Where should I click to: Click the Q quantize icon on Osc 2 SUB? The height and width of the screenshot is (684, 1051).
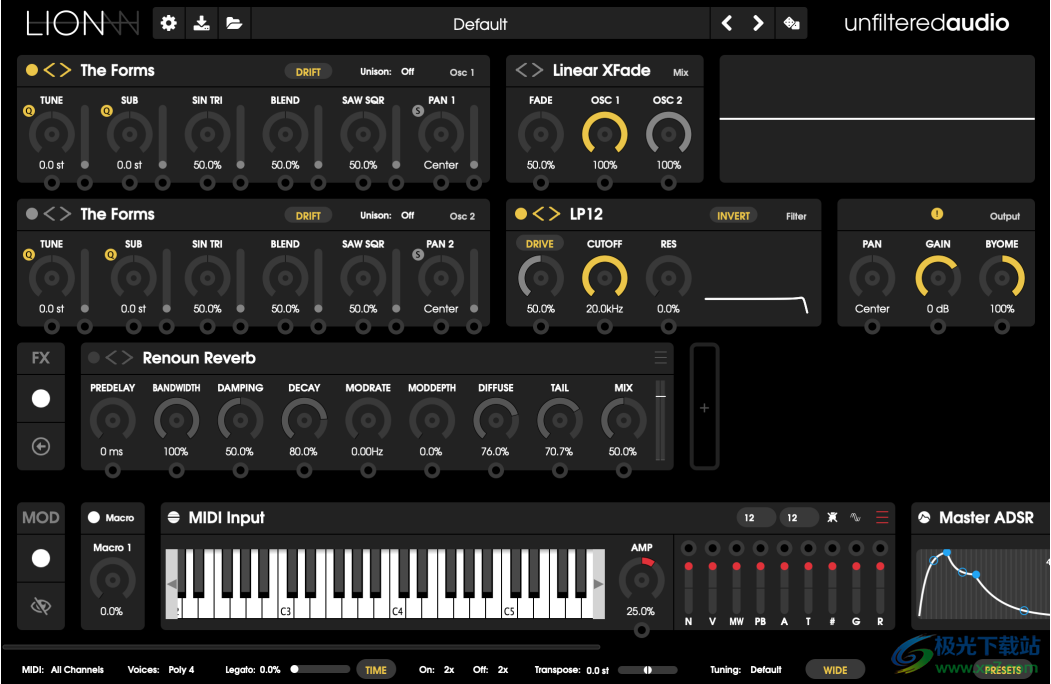[x=111, y=255]
